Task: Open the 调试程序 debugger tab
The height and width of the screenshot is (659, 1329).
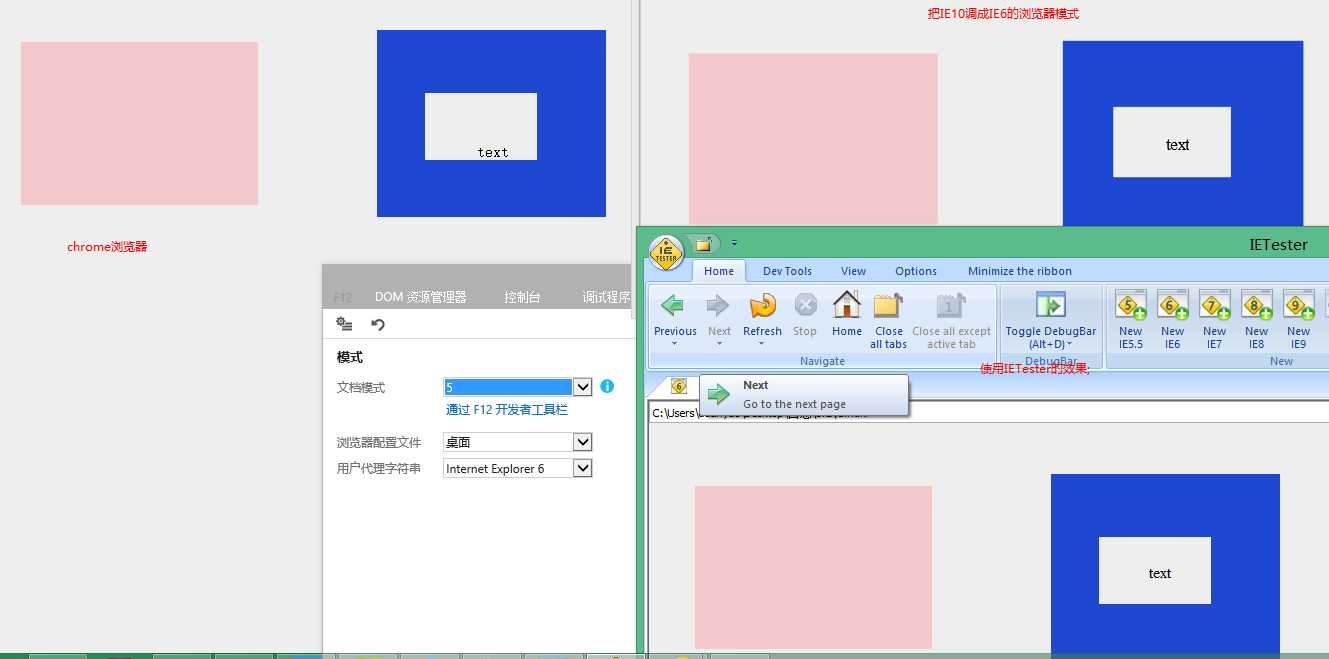Action: (x=606, y=297)
